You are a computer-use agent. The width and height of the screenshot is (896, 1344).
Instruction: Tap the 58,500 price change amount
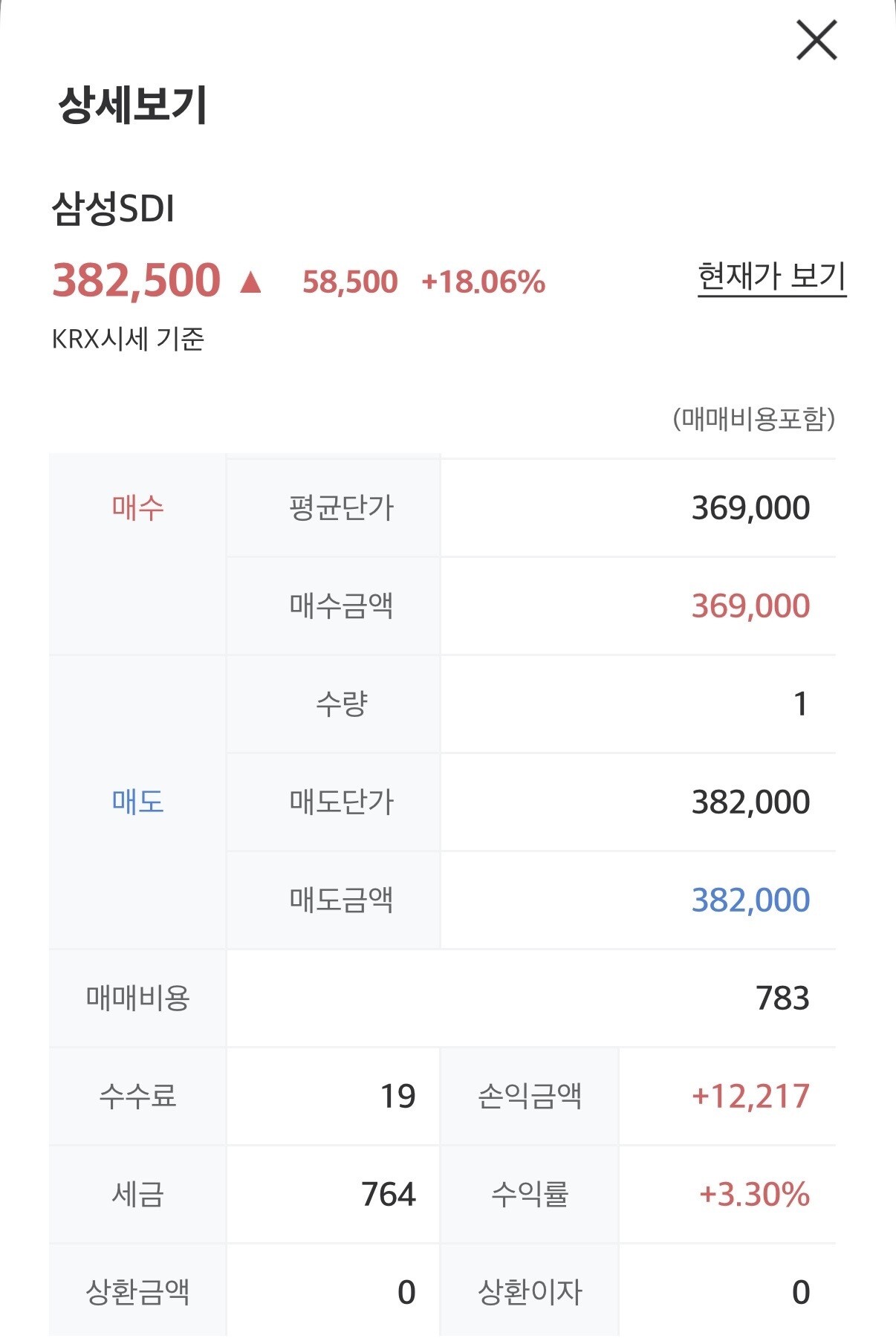click(x=350, y=282)
